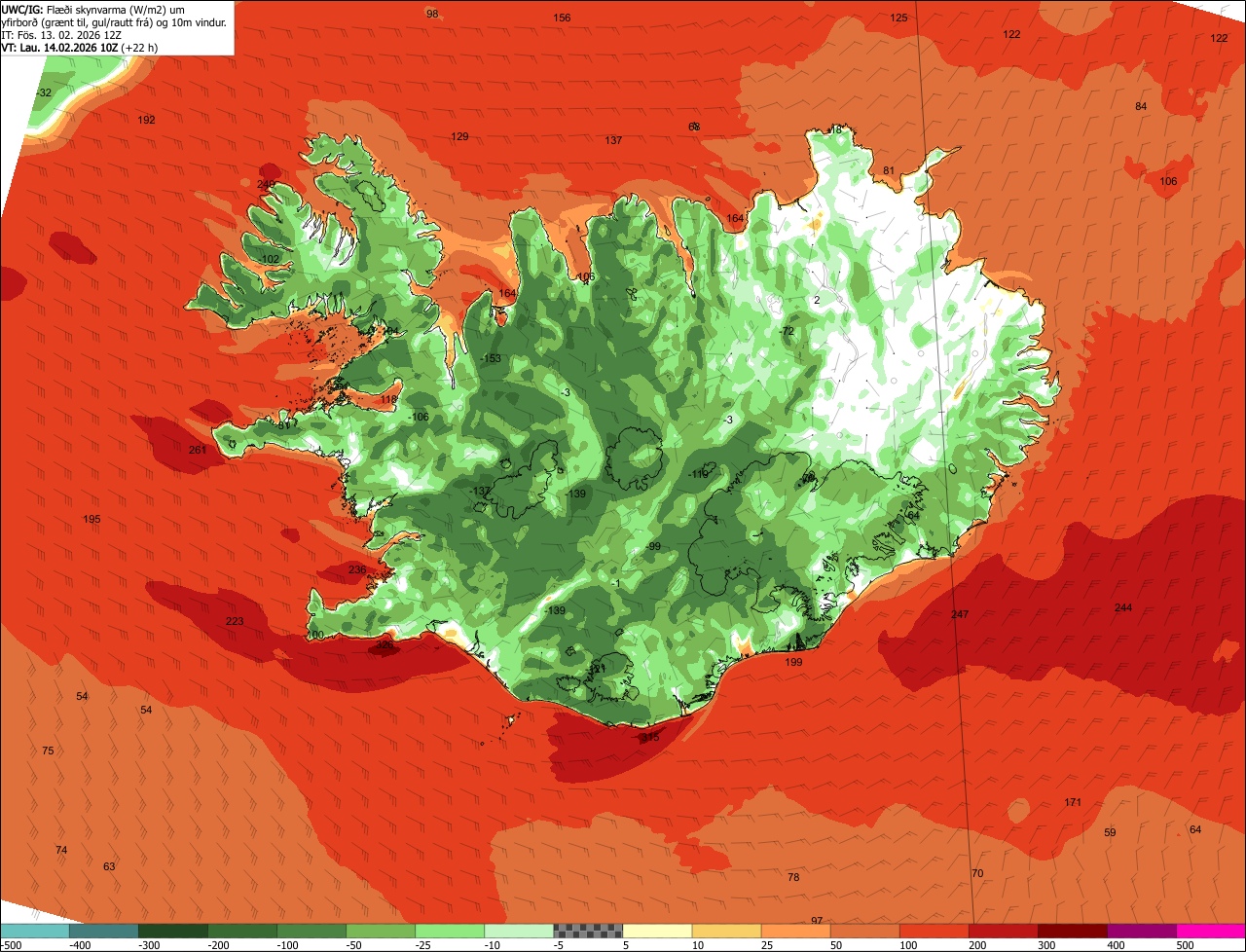Click the legend swatch between -50 and -25
1246x952 pixels.
[x=381, y=931]
